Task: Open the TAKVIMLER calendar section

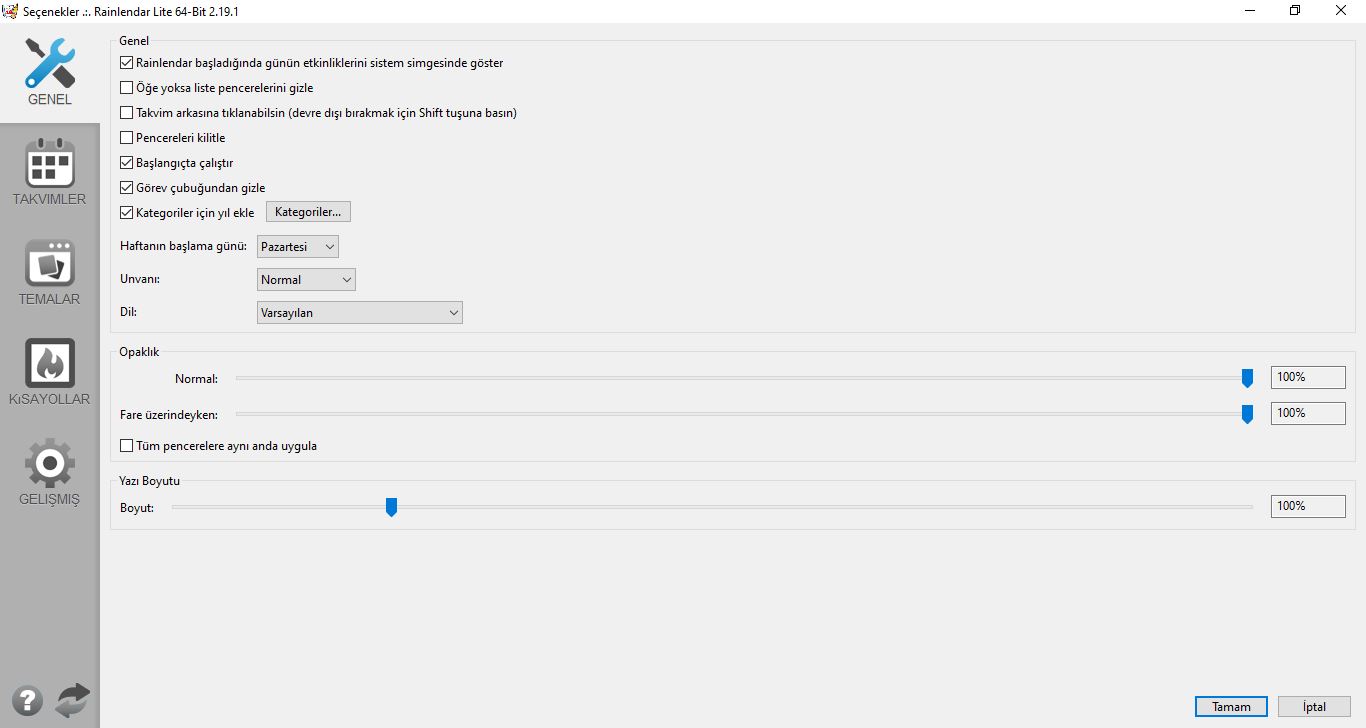Action: coord(50,172)
